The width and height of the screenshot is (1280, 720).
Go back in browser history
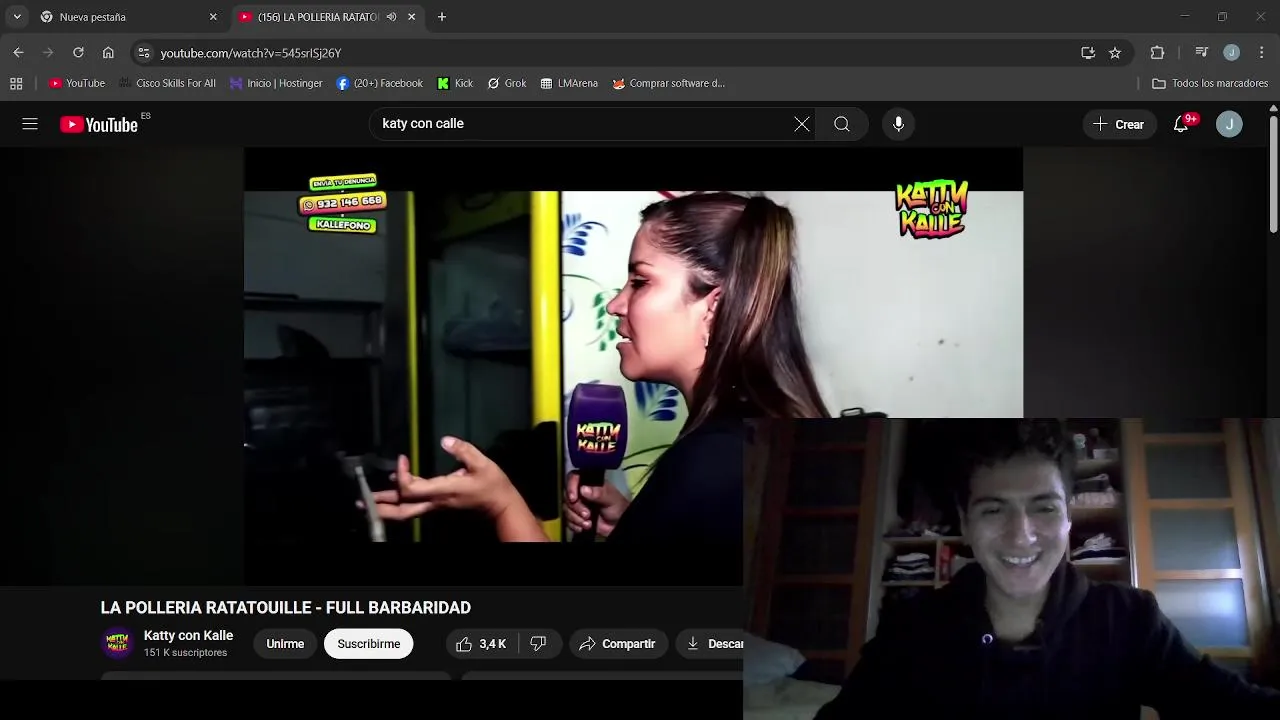click(18, 53)
